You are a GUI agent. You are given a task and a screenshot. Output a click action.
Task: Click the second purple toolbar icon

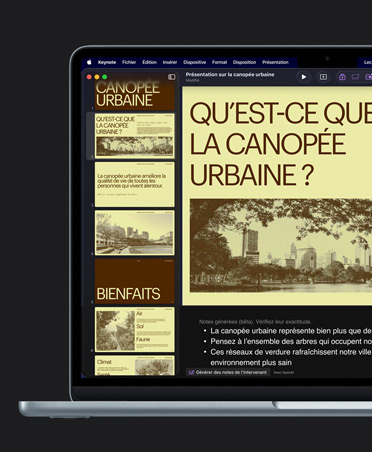pos(355,77)
